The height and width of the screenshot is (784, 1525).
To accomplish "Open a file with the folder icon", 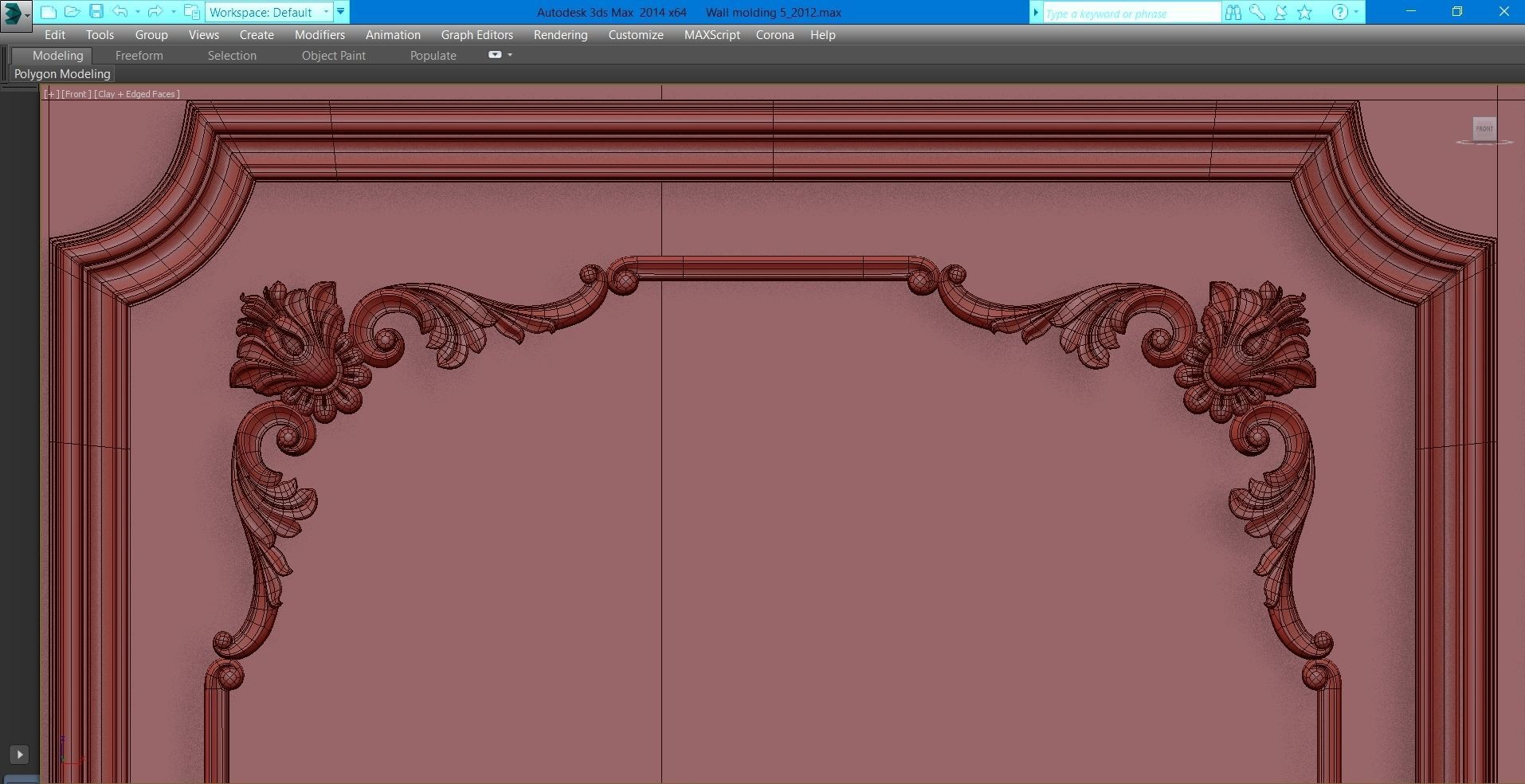I will pyautogui.click(x=72, y=12).
